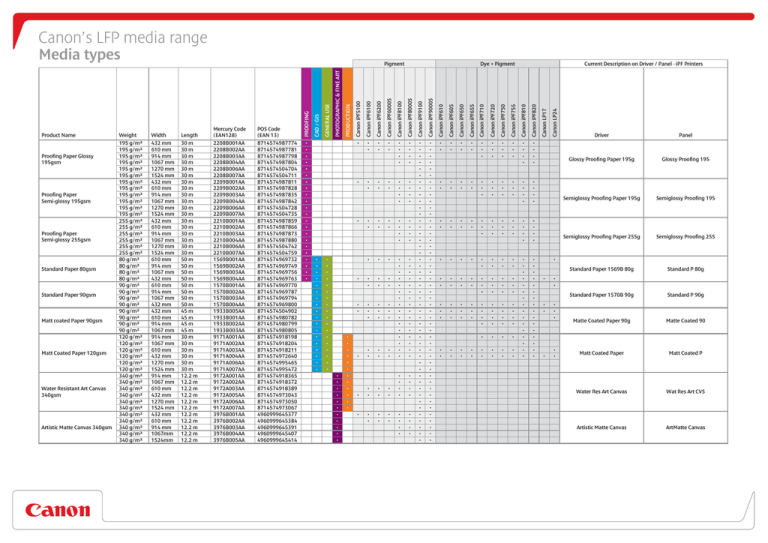The width and height of the screenshot is (768, 543).
Task: Click panel name "Standard P 90g"
Action: 685,295
